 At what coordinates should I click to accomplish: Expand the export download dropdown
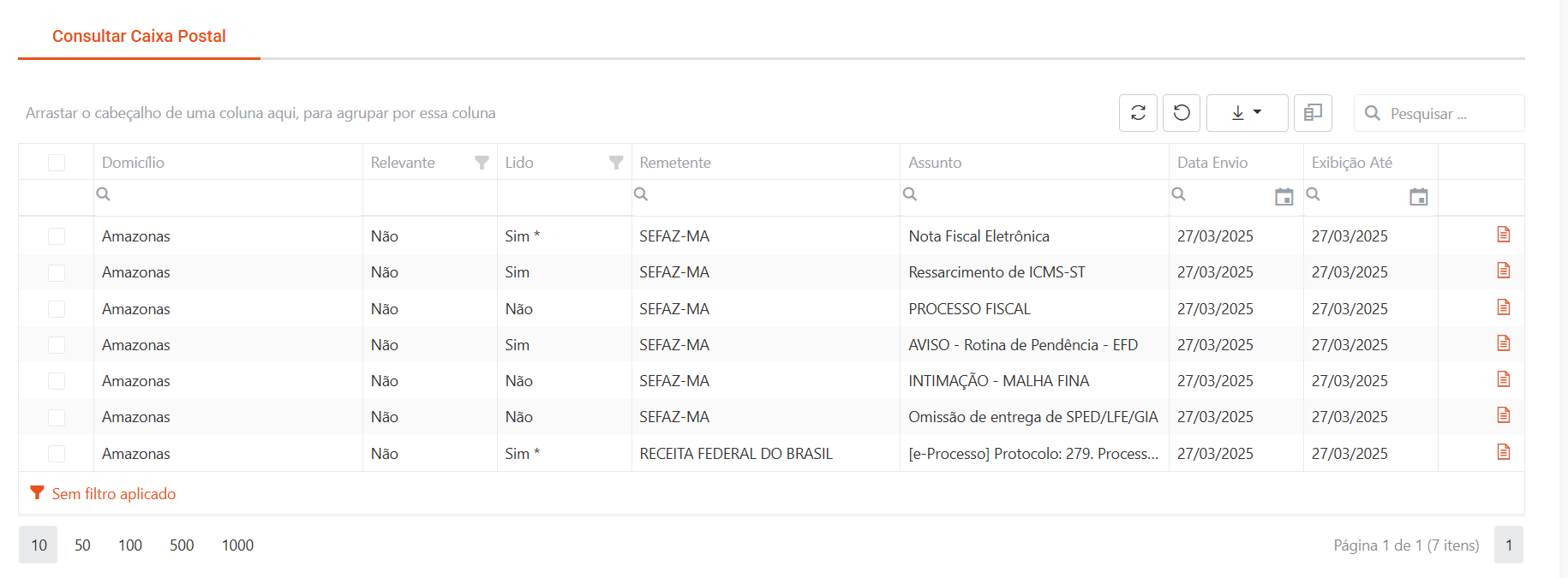pyautogui.click(x=1247, y=113)
